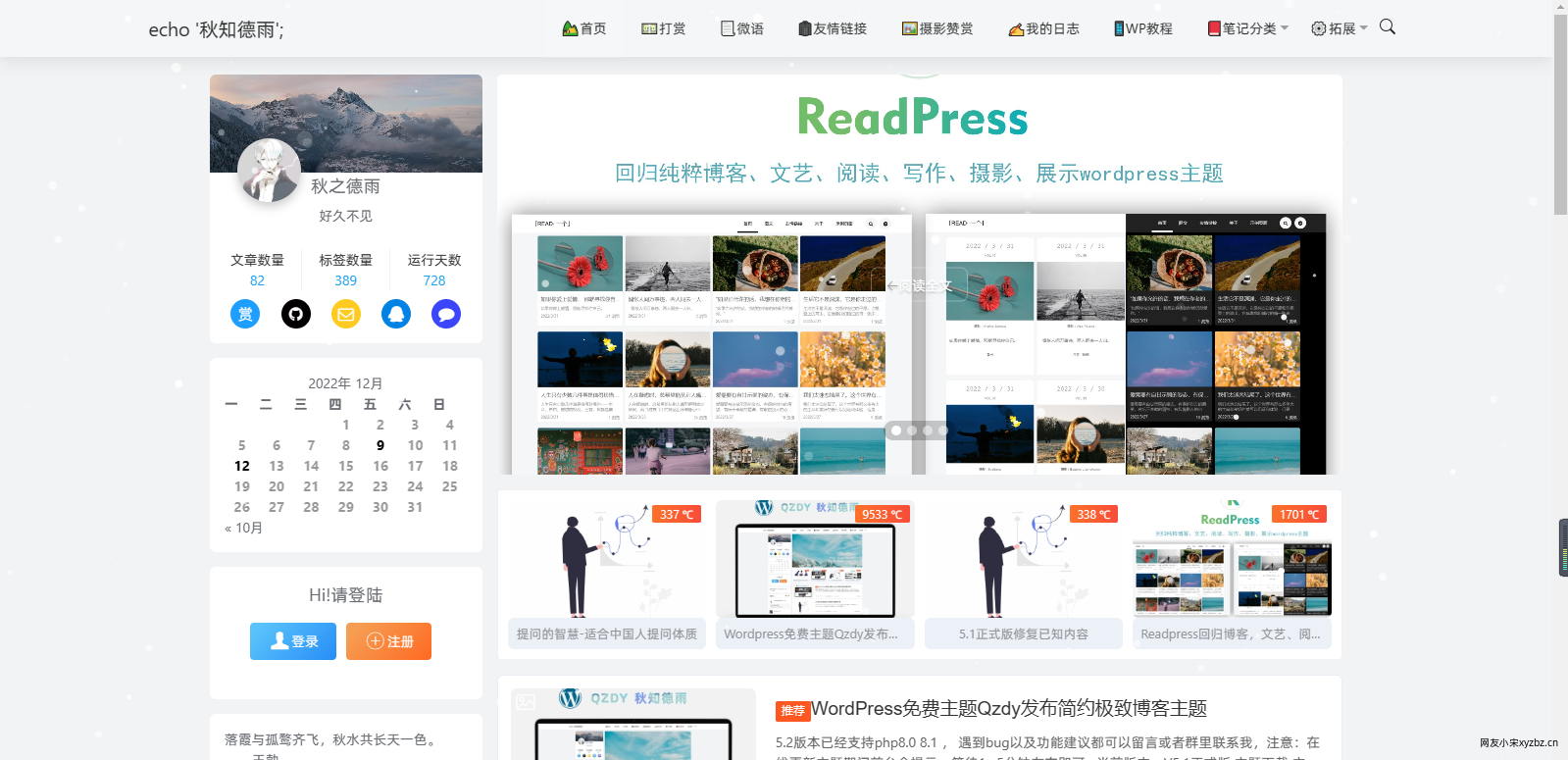Open the blue QQ penguin icon
The height and width of the screenshot is (760, 1568).
[x=396, y=314]
